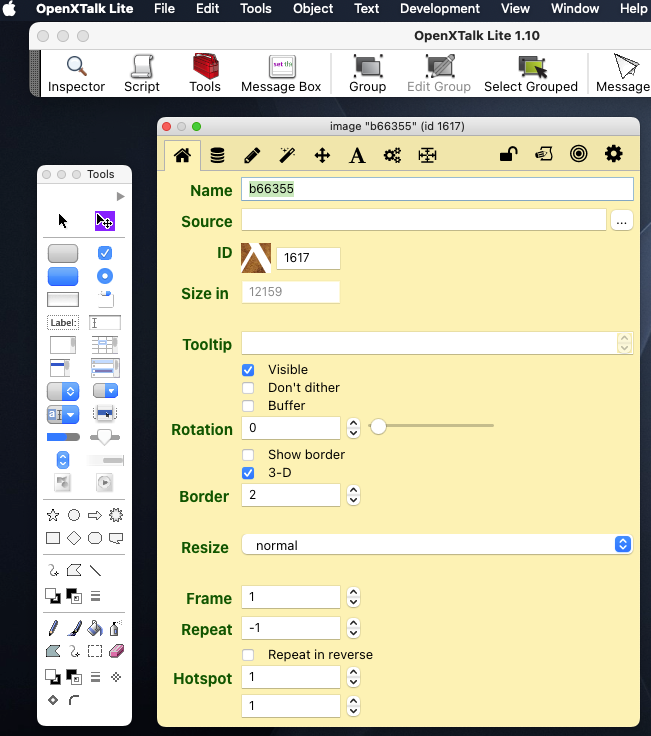Toggle the inspector lock padlock icon
This screenshot has width=651, height=736.
[508, 154]
